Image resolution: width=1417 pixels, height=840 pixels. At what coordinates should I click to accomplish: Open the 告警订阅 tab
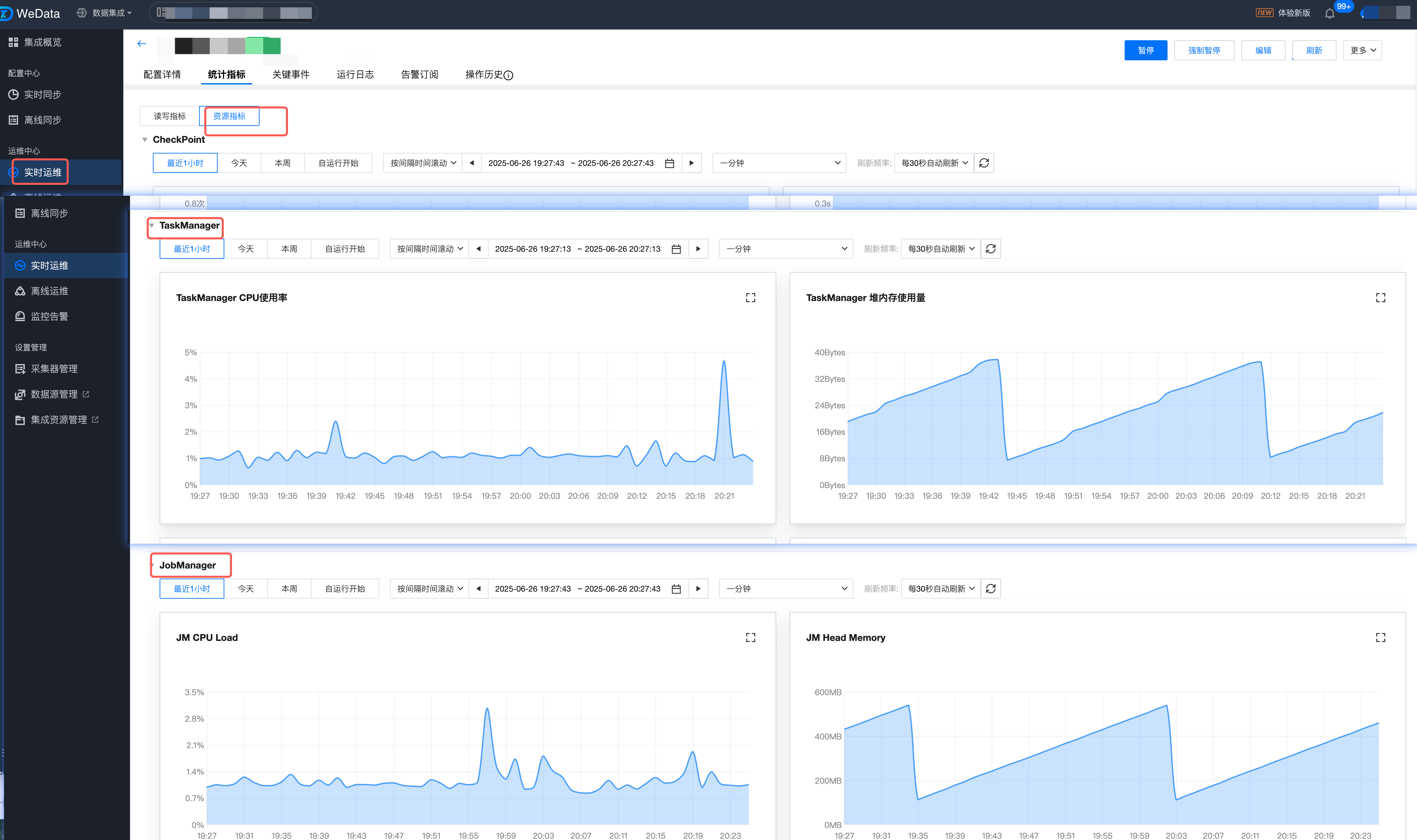pos(419,75)
